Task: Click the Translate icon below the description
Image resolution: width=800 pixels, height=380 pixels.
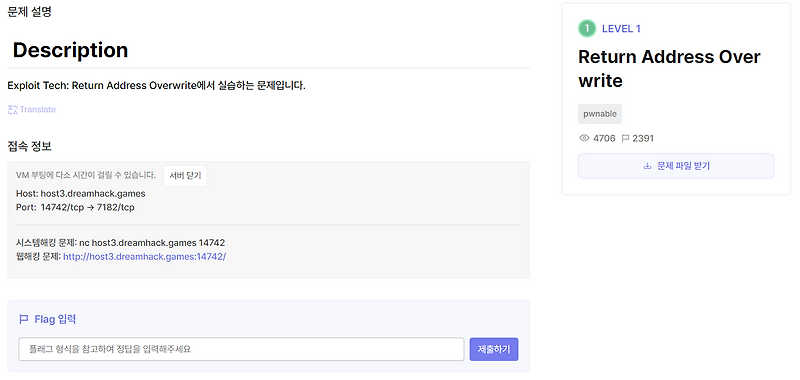Action: point(12,110)
